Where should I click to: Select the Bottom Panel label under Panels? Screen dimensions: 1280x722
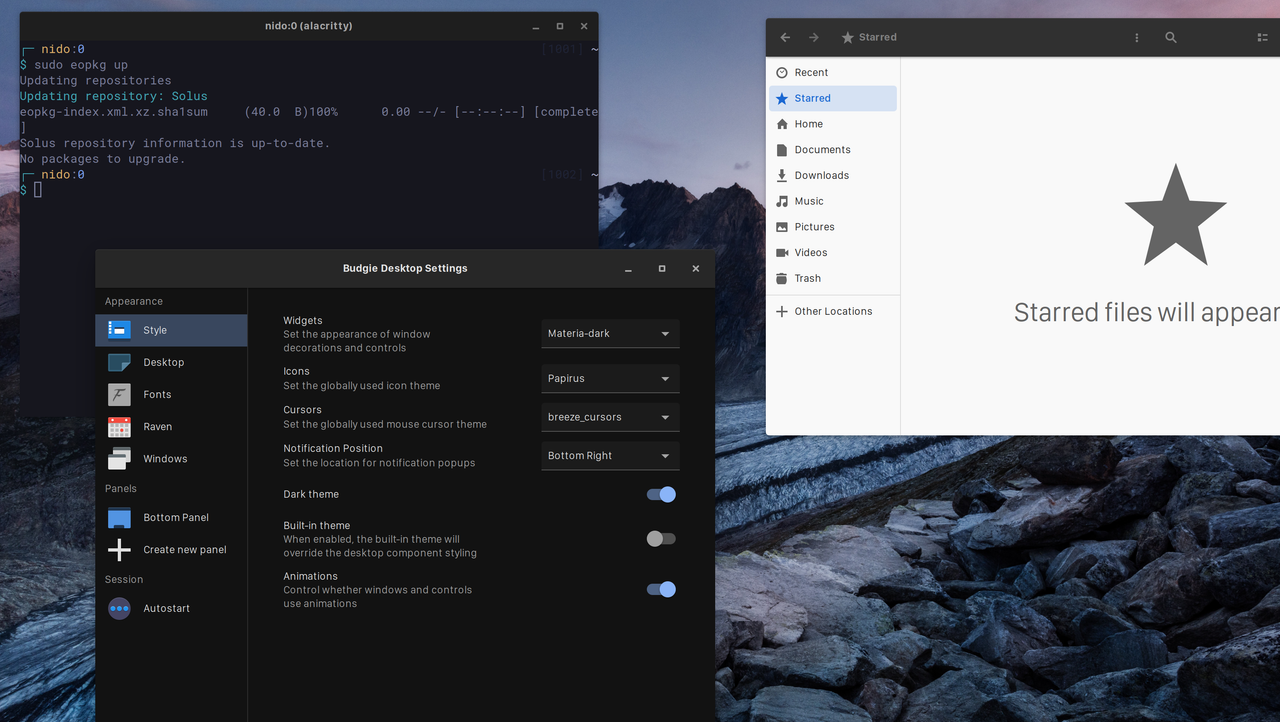[176, 517]
